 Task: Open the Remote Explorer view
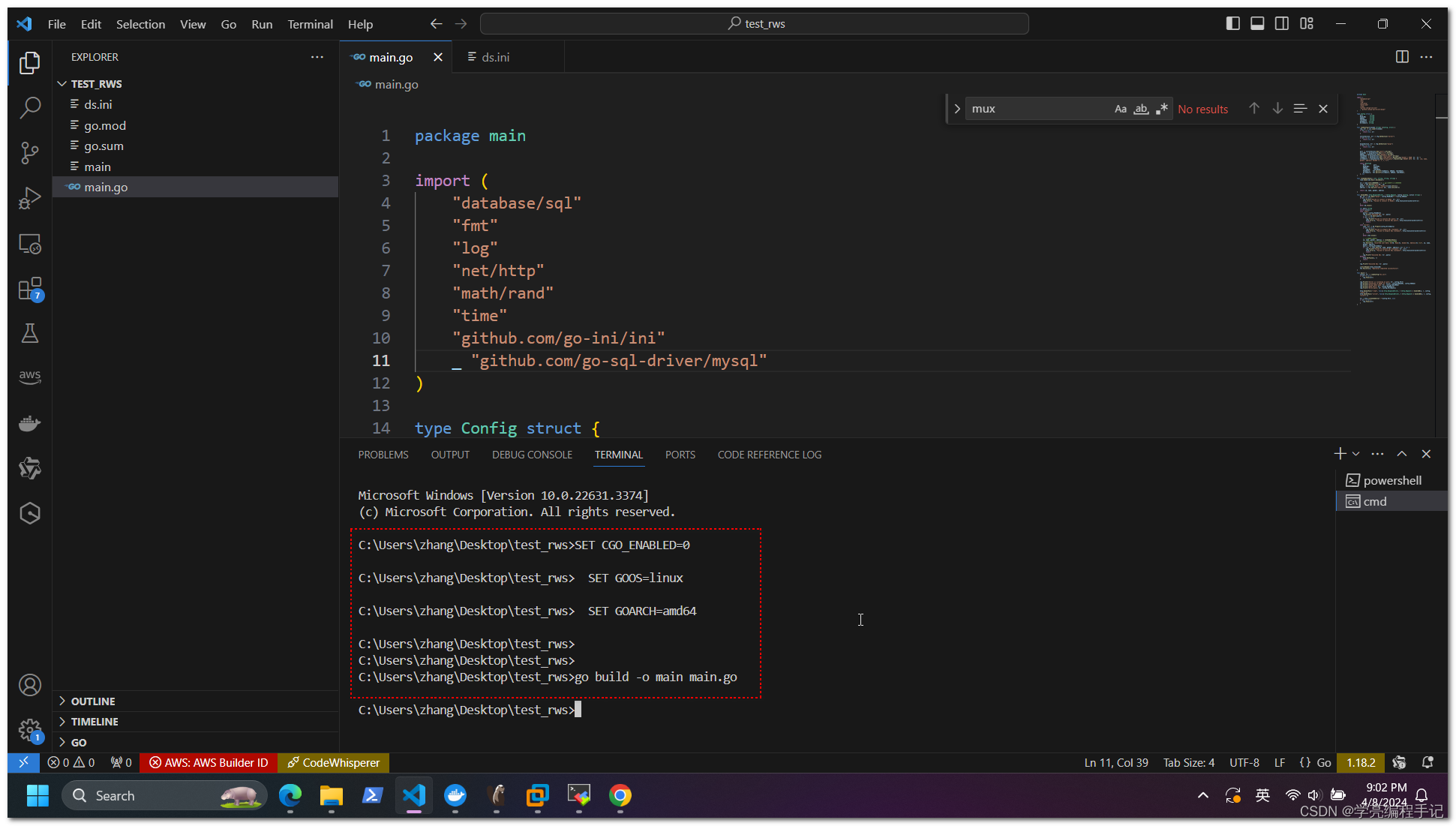point(29,244)
